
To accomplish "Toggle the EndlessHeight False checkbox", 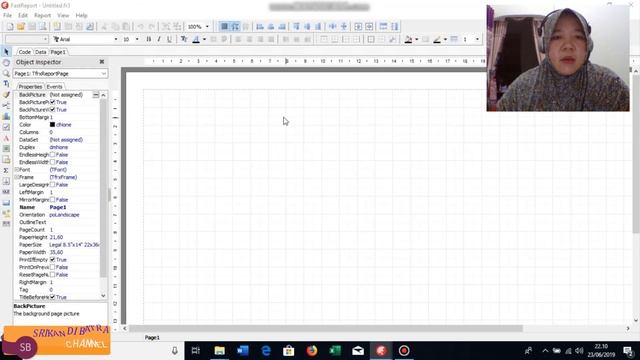I will click(x=52, y=155).
